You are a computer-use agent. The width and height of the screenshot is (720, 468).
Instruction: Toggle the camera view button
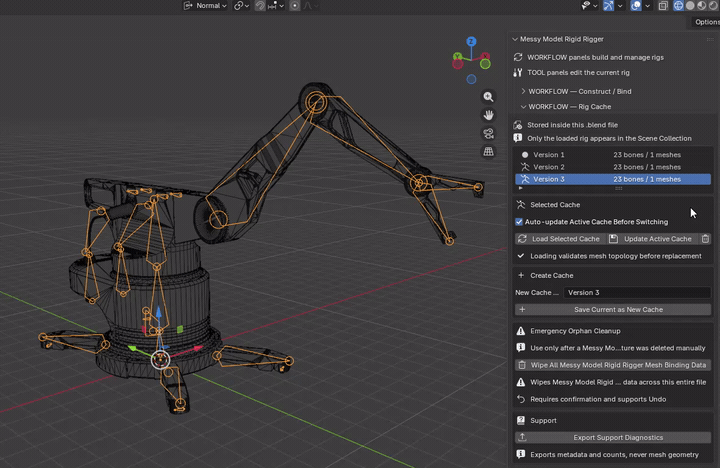(x=488, y=133)
